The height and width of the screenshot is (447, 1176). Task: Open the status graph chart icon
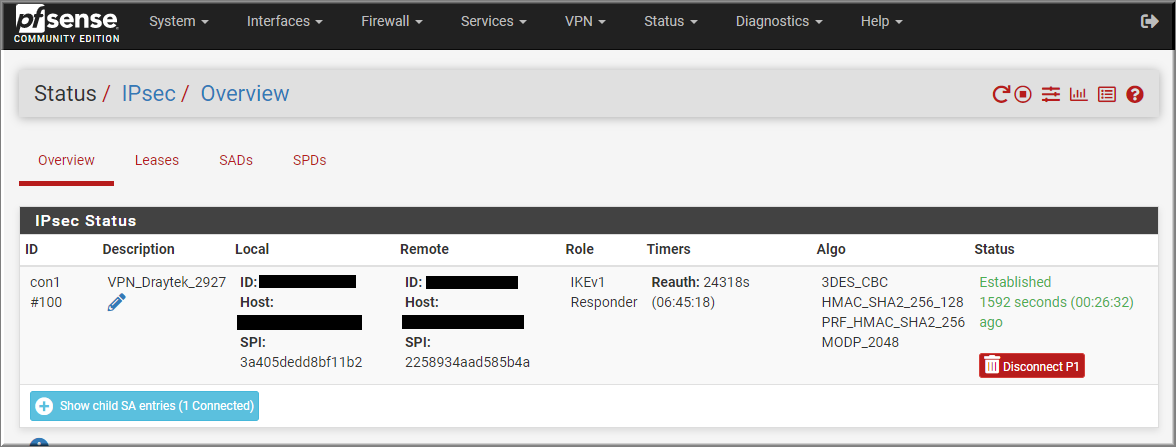[1078, 94]
